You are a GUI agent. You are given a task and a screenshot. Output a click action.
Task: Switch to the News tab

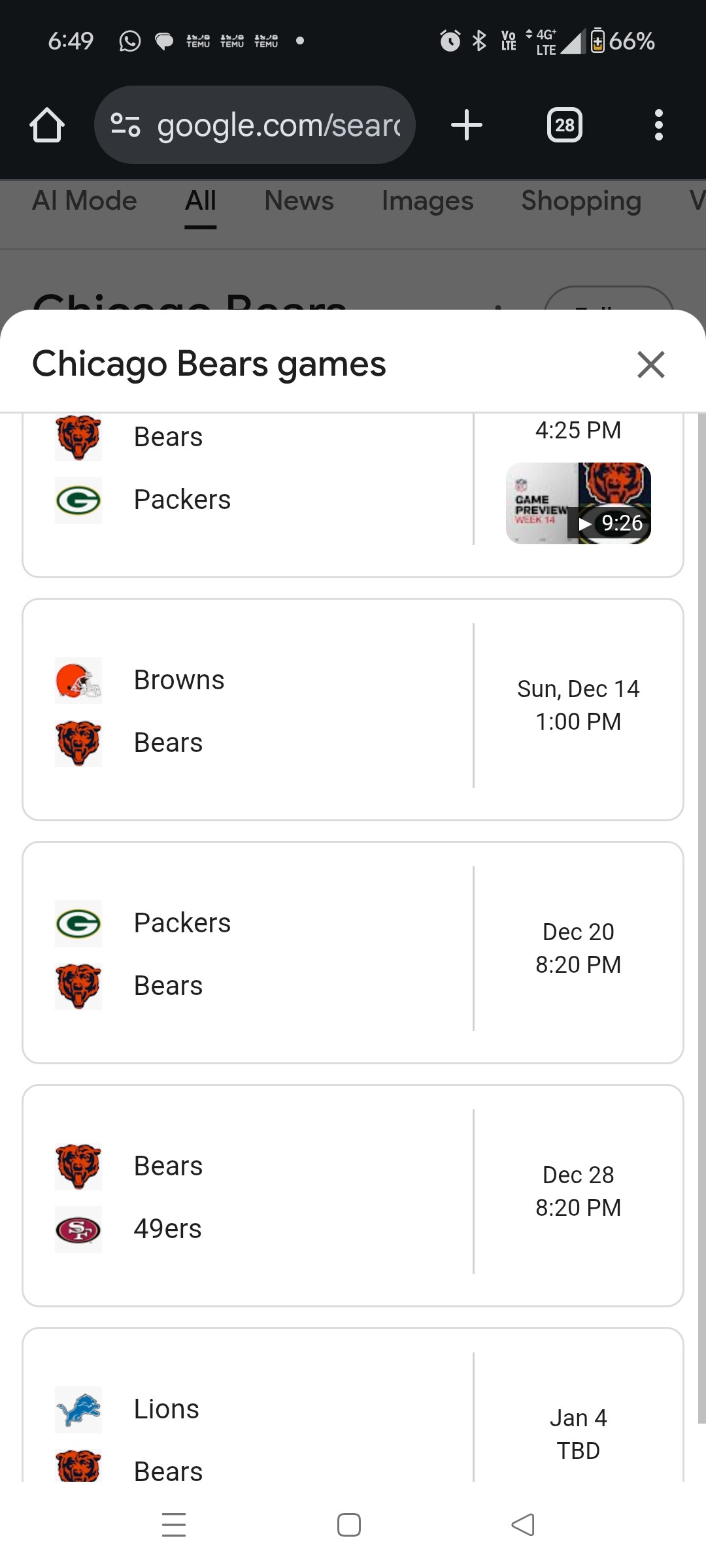299,201
